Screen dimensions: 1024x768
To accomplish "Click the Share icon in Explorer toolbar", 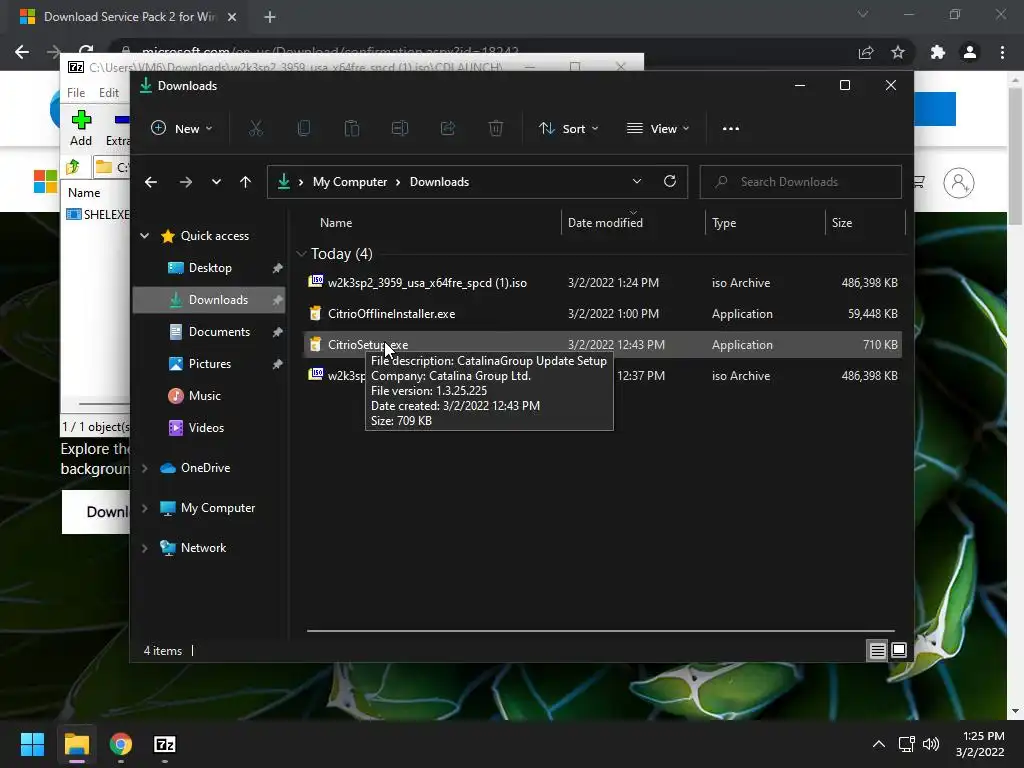I will (x=448, y=129).
